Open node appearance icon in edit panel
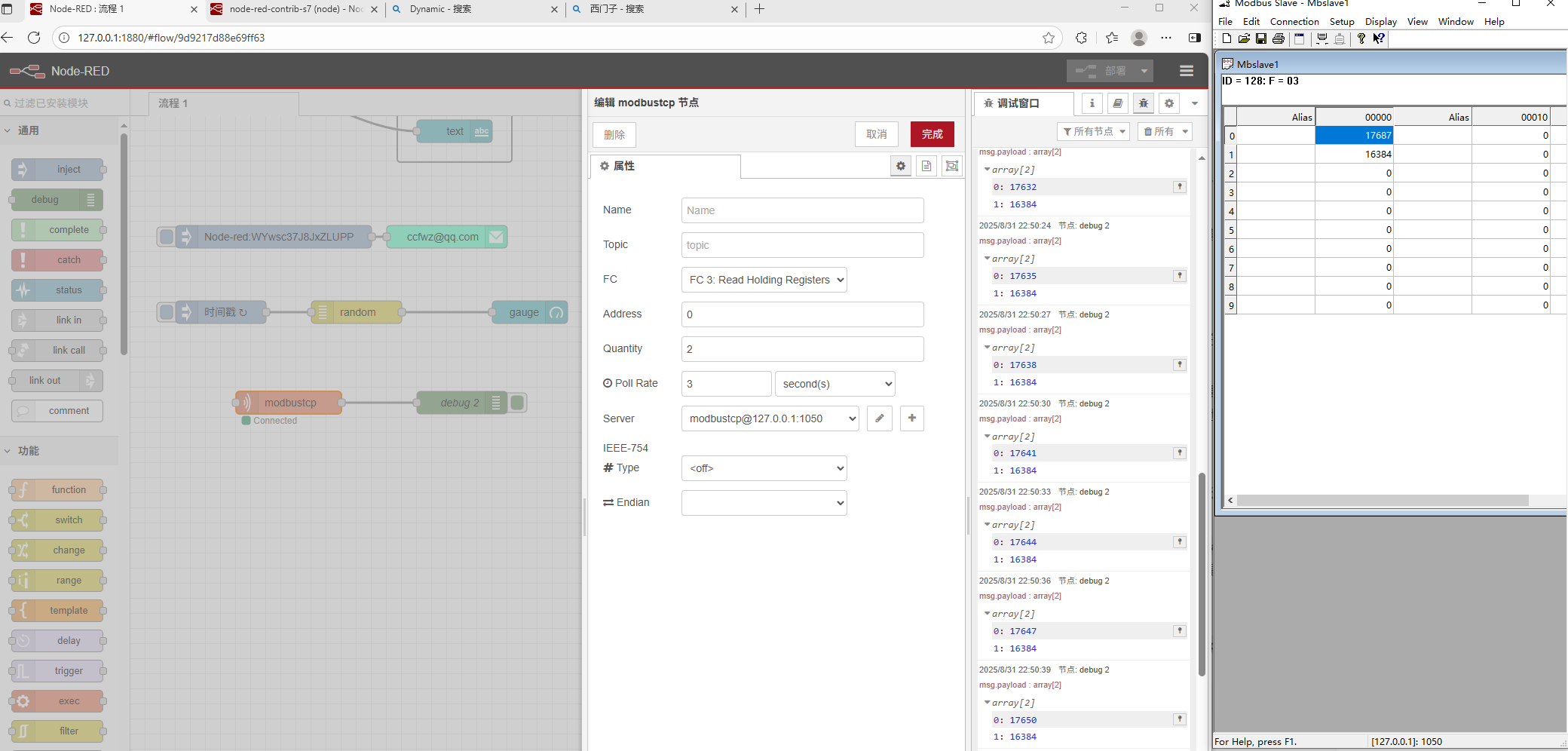This screenshot has width=1568, height=751. point(952,166)
